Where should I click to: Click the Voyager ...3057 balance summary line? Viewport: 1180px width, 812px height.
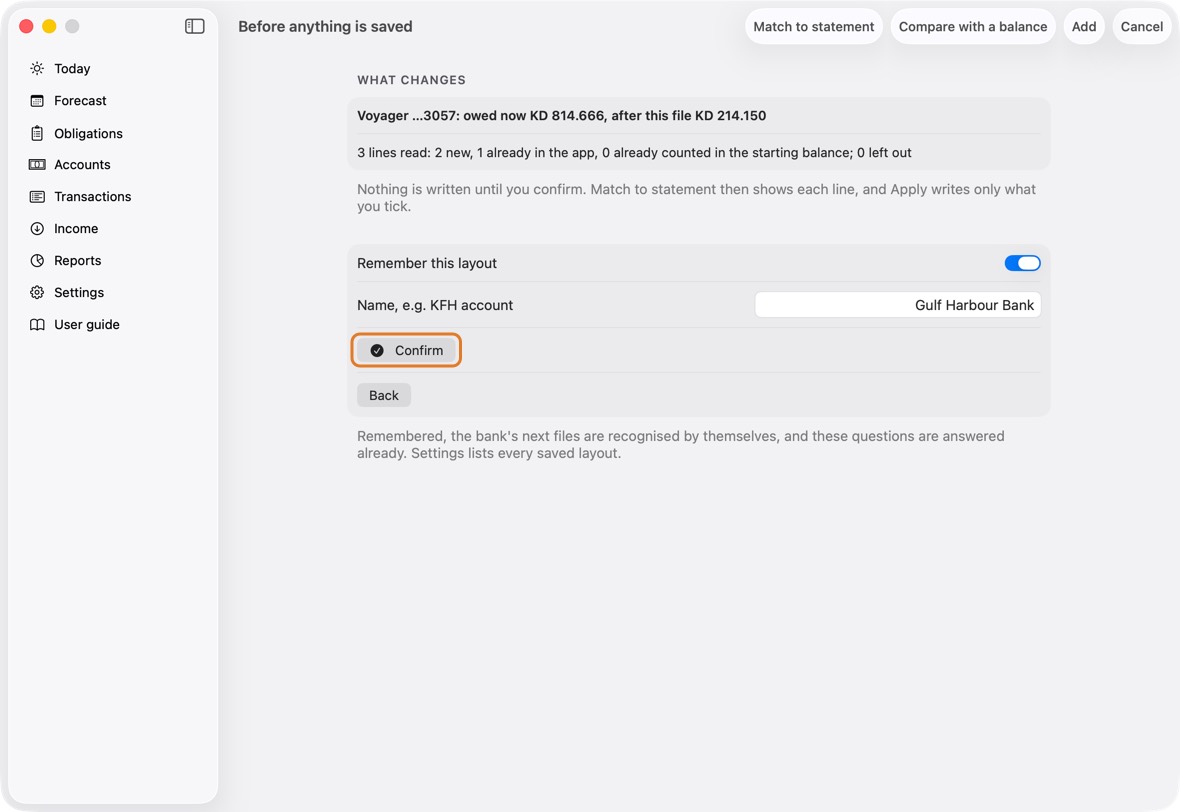(561, 116)
